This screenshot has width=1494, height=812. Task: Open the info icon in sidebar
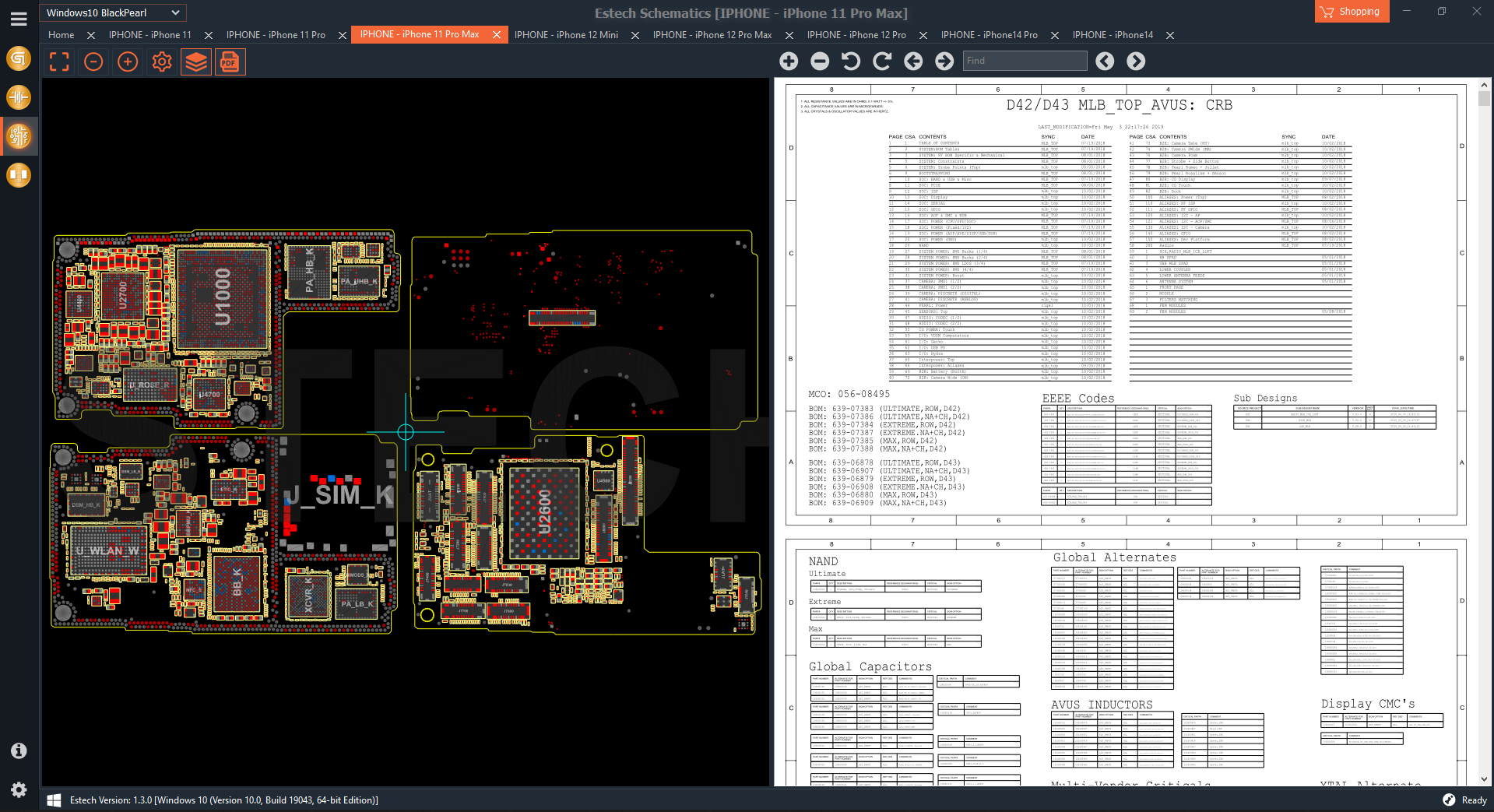(19, 750)
